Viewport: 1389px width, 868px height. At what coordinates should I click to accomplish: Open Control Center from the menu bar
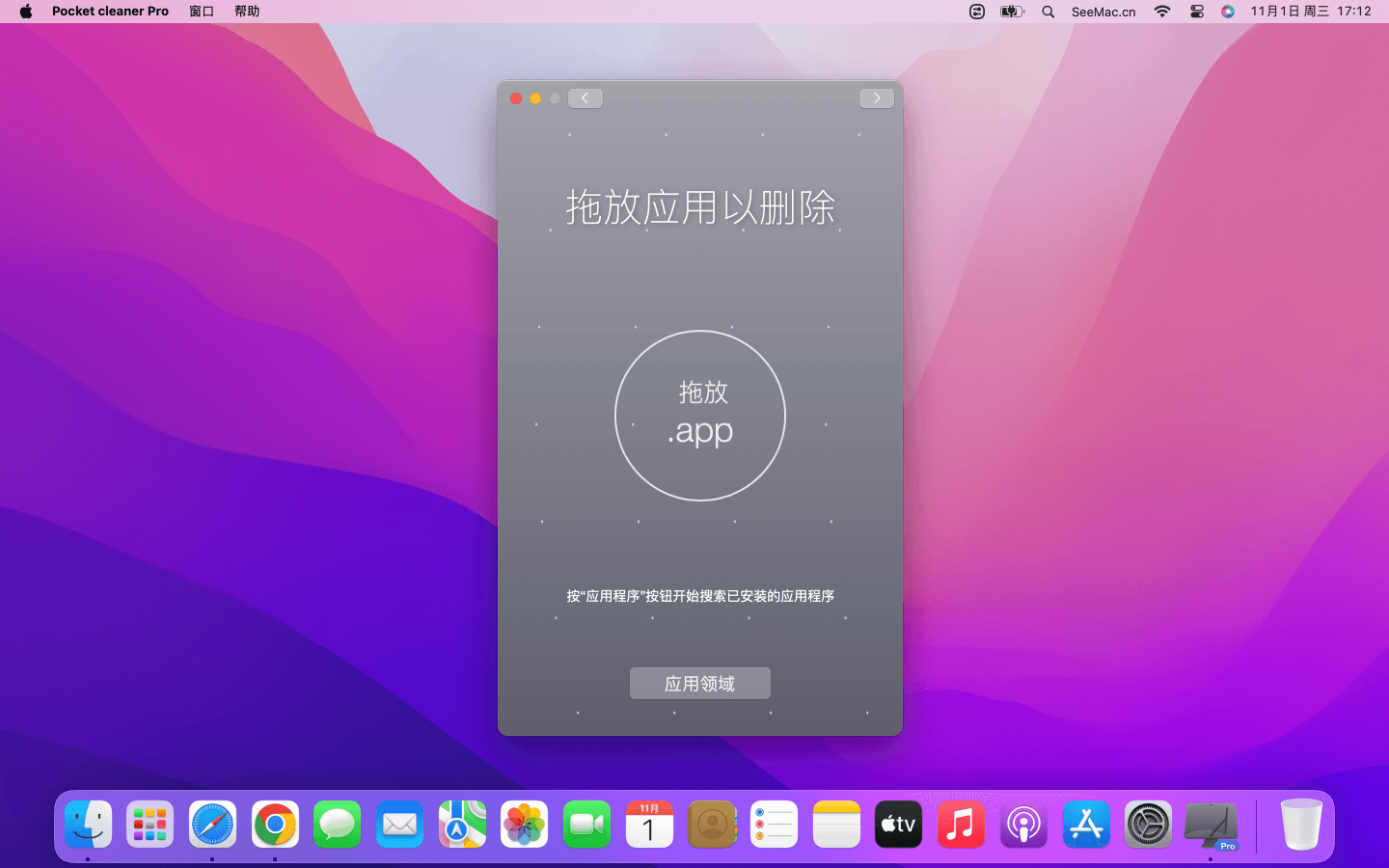1196,12
